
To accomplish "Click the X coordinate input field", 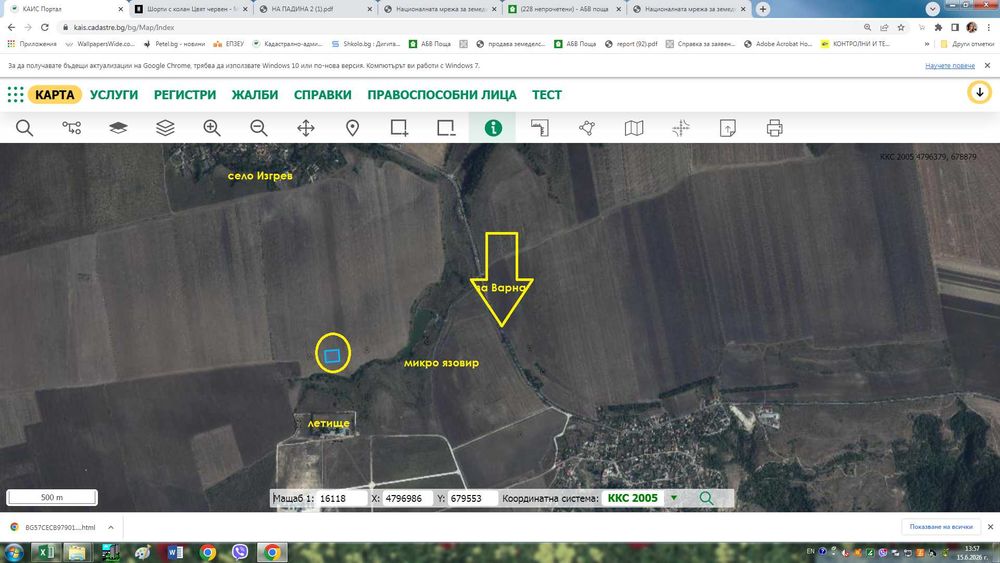I will coord(408,498).
